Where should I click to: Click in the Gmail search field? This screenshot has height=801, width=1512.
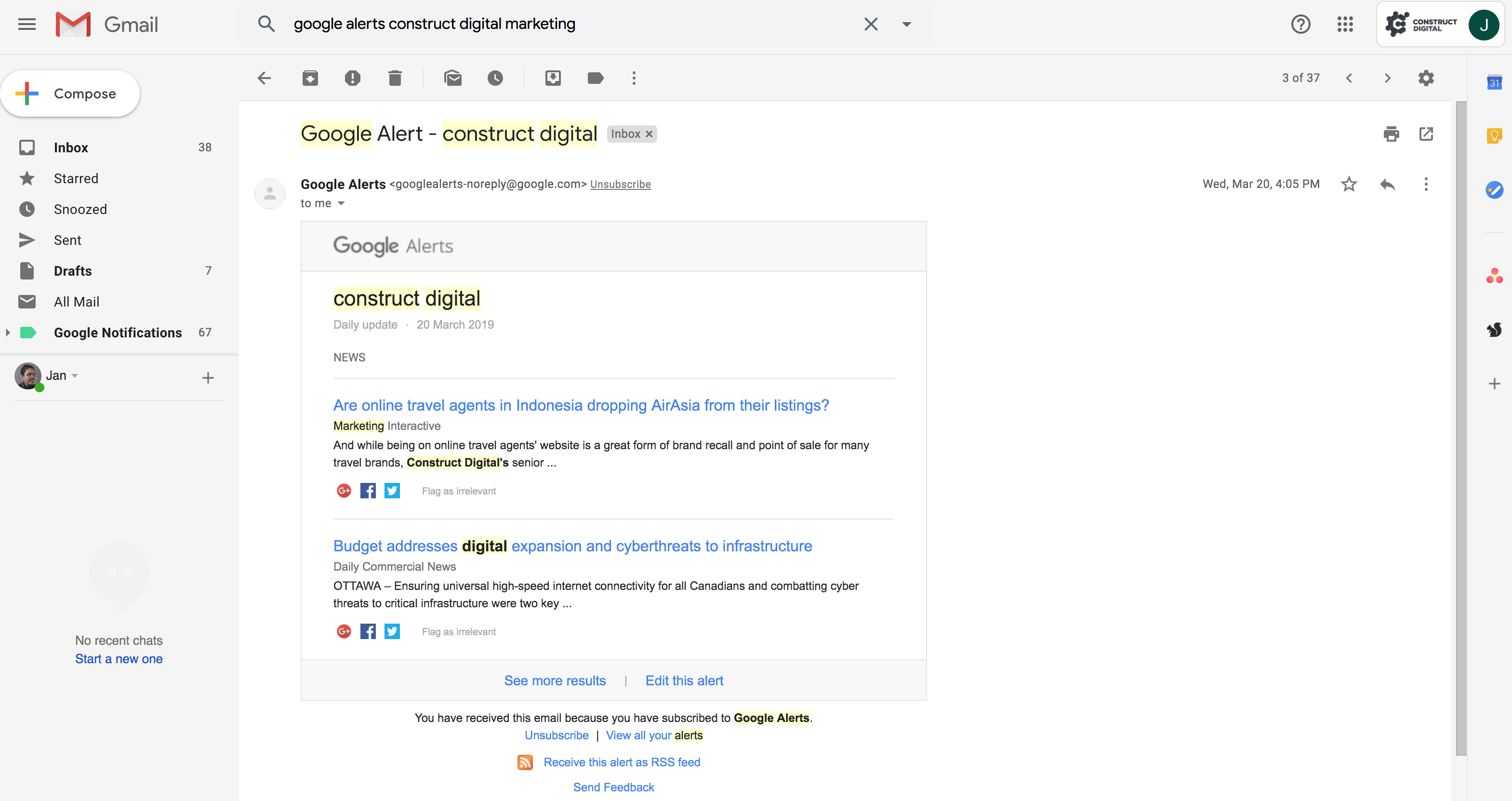[x=563, y=24]
